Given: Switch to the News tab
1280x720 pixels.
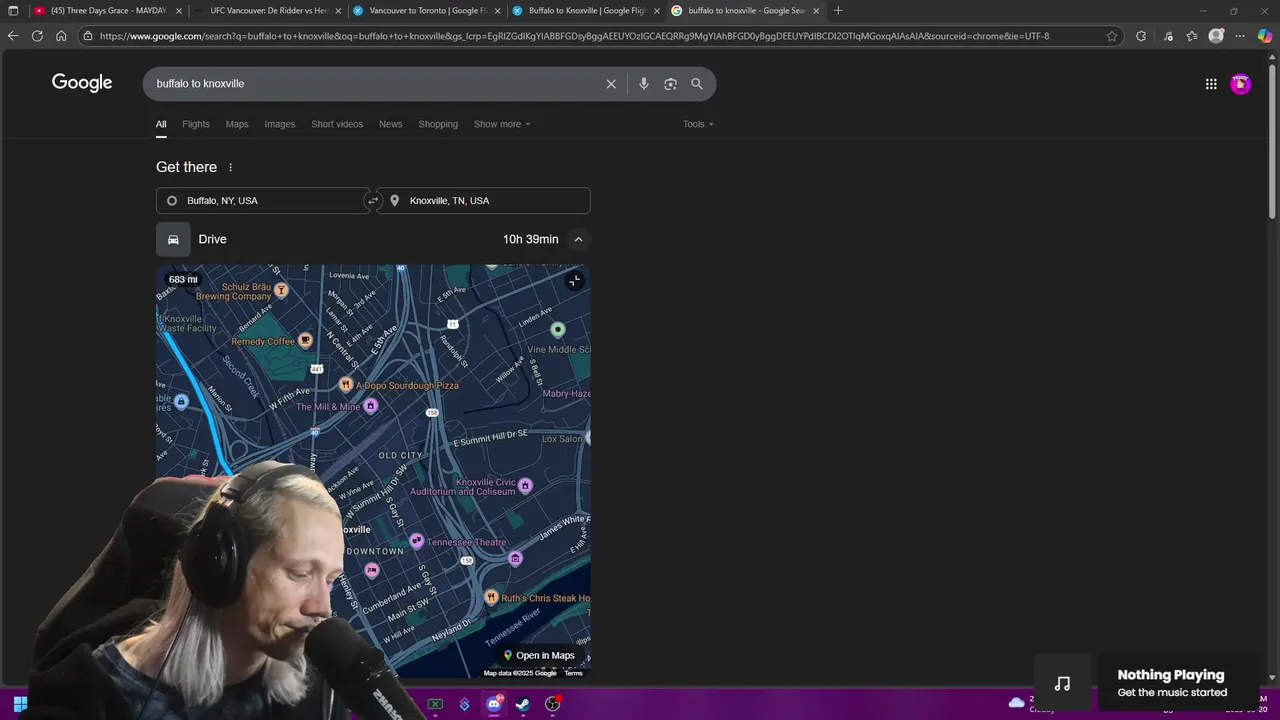Looking at the screenshot, I should point(391,124).
